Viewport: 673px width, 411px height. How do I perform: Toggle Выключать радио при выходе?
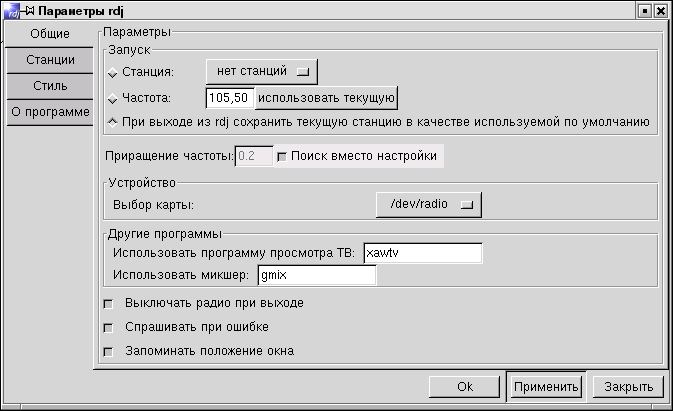click(109, 303)
